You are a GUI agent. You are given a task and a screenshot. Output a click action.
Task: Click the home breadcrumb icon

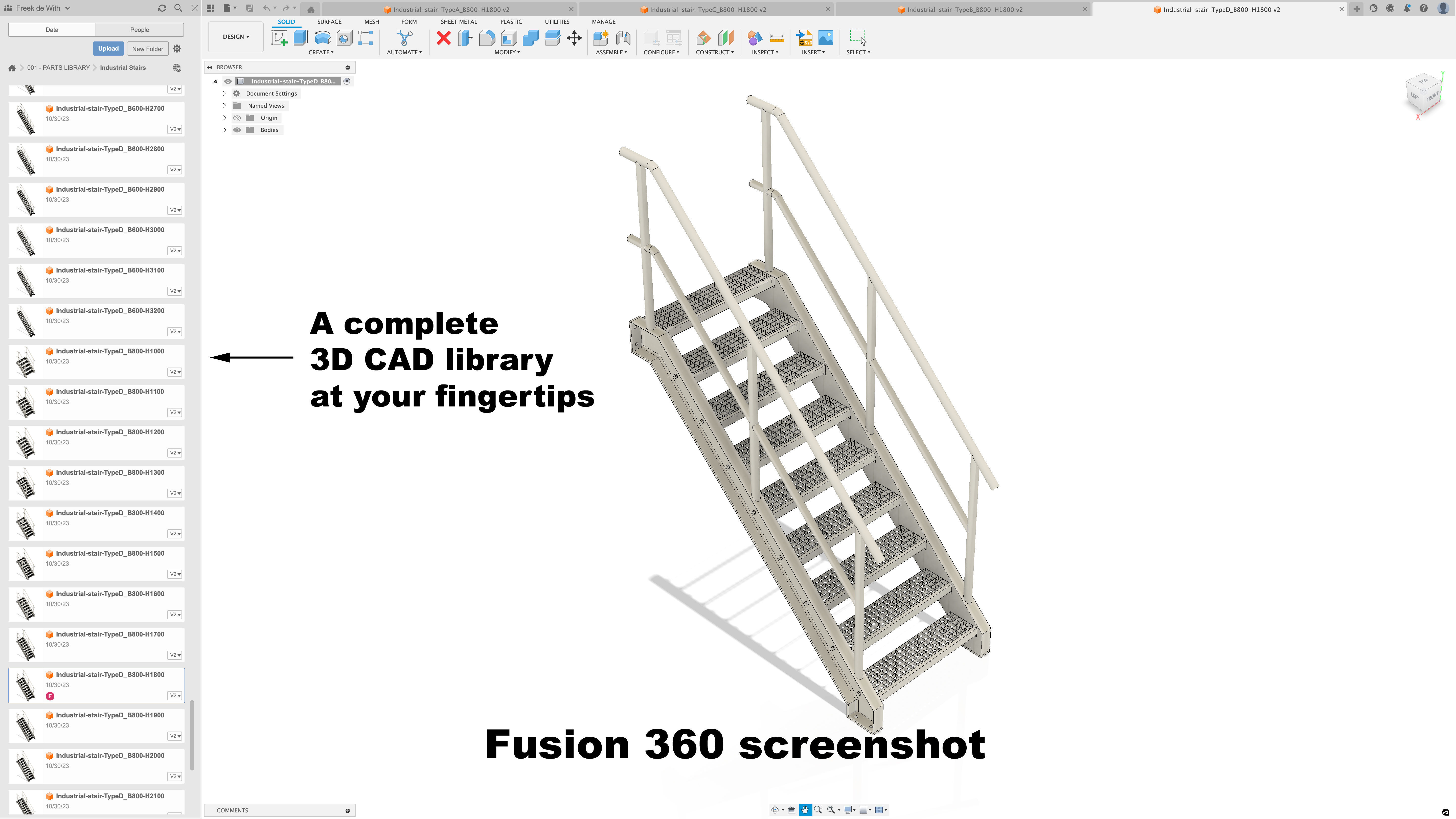12,68
